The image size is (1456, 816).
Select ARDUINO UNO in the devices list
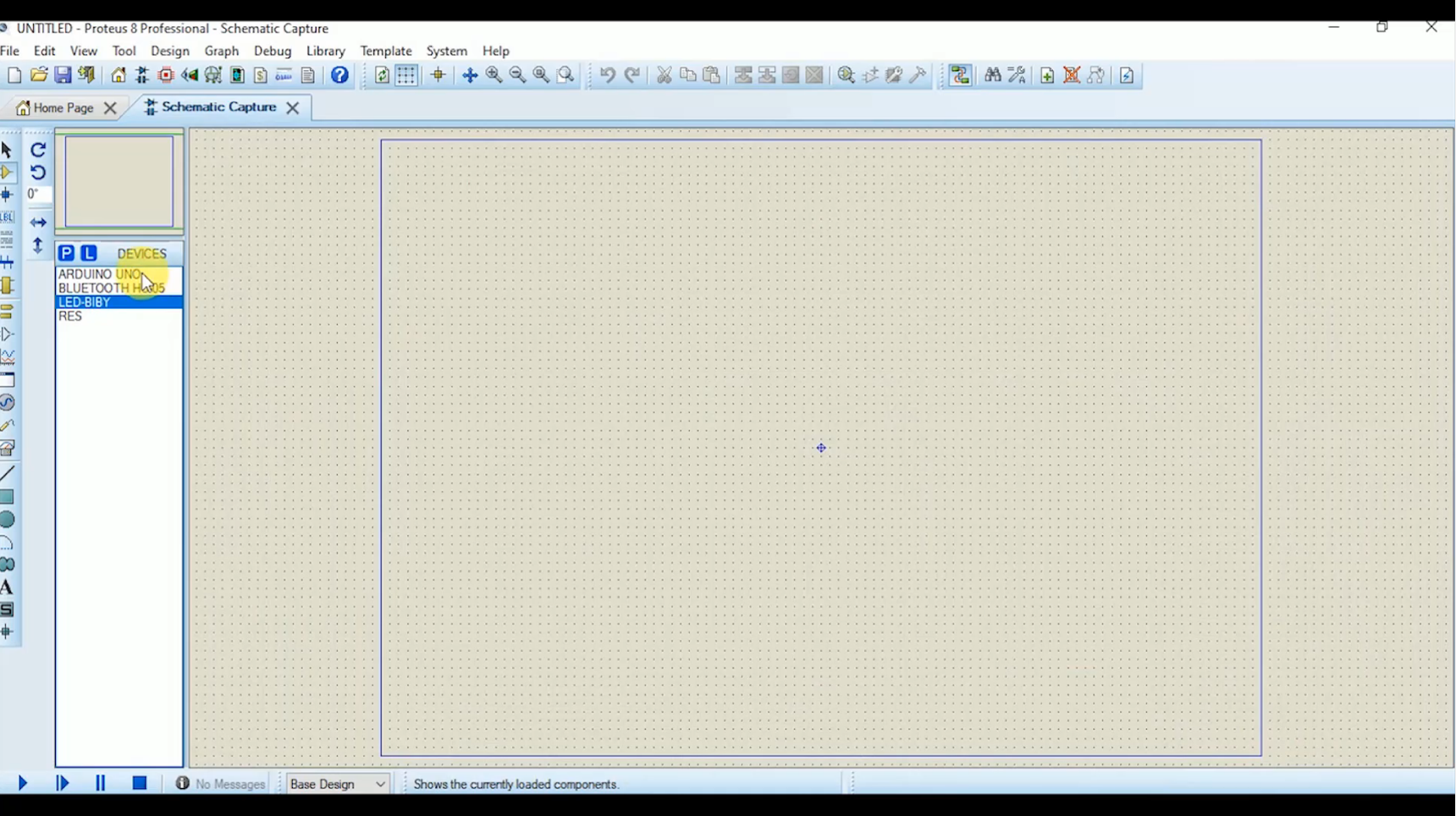119,274
